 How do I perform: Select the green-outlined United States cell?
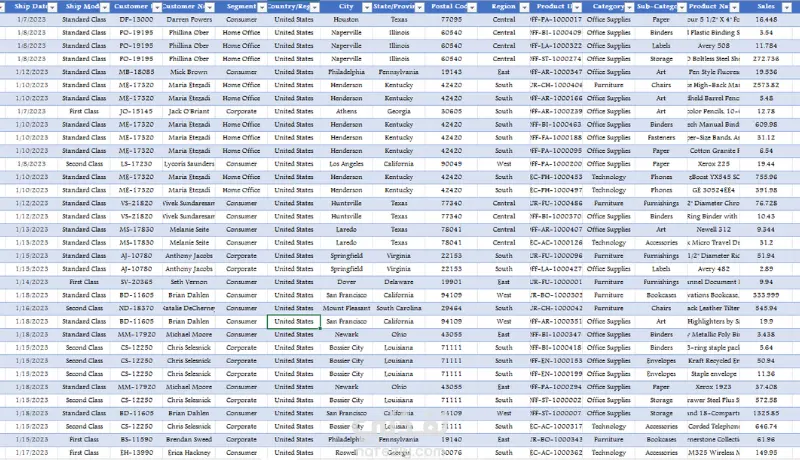click(x=294, y=322)
